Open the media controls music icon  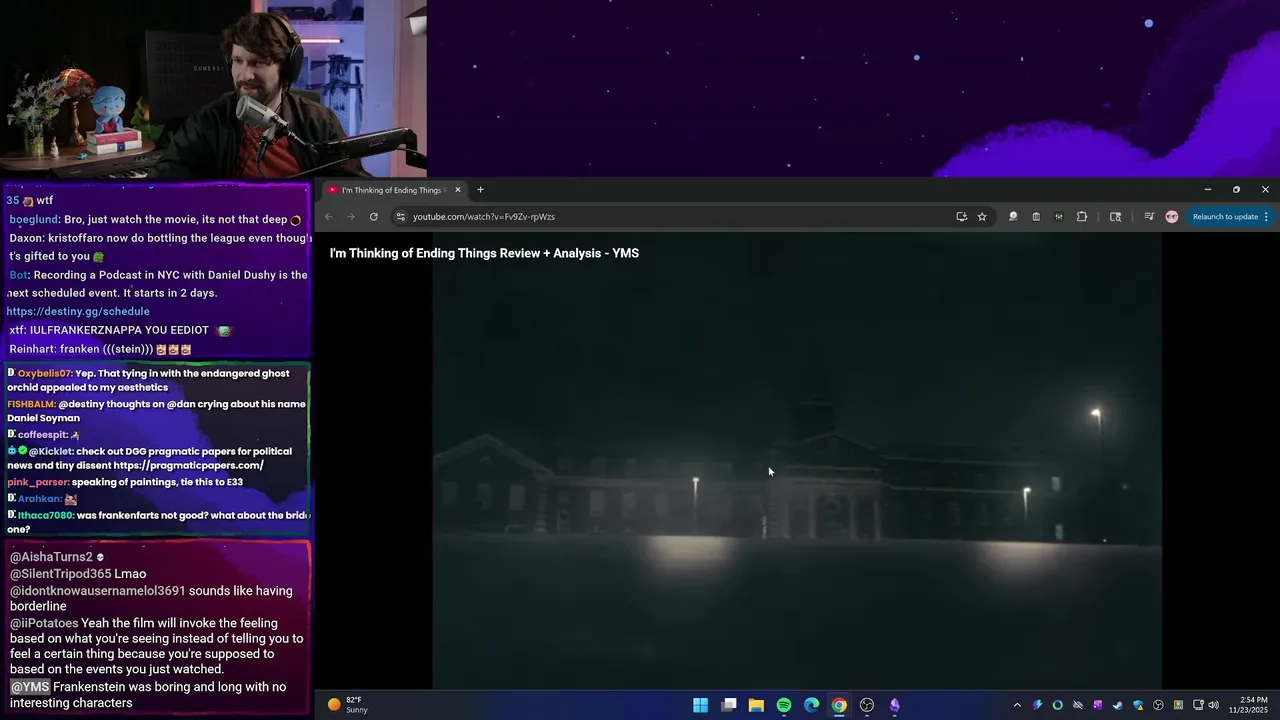[x=1149, y=217]
